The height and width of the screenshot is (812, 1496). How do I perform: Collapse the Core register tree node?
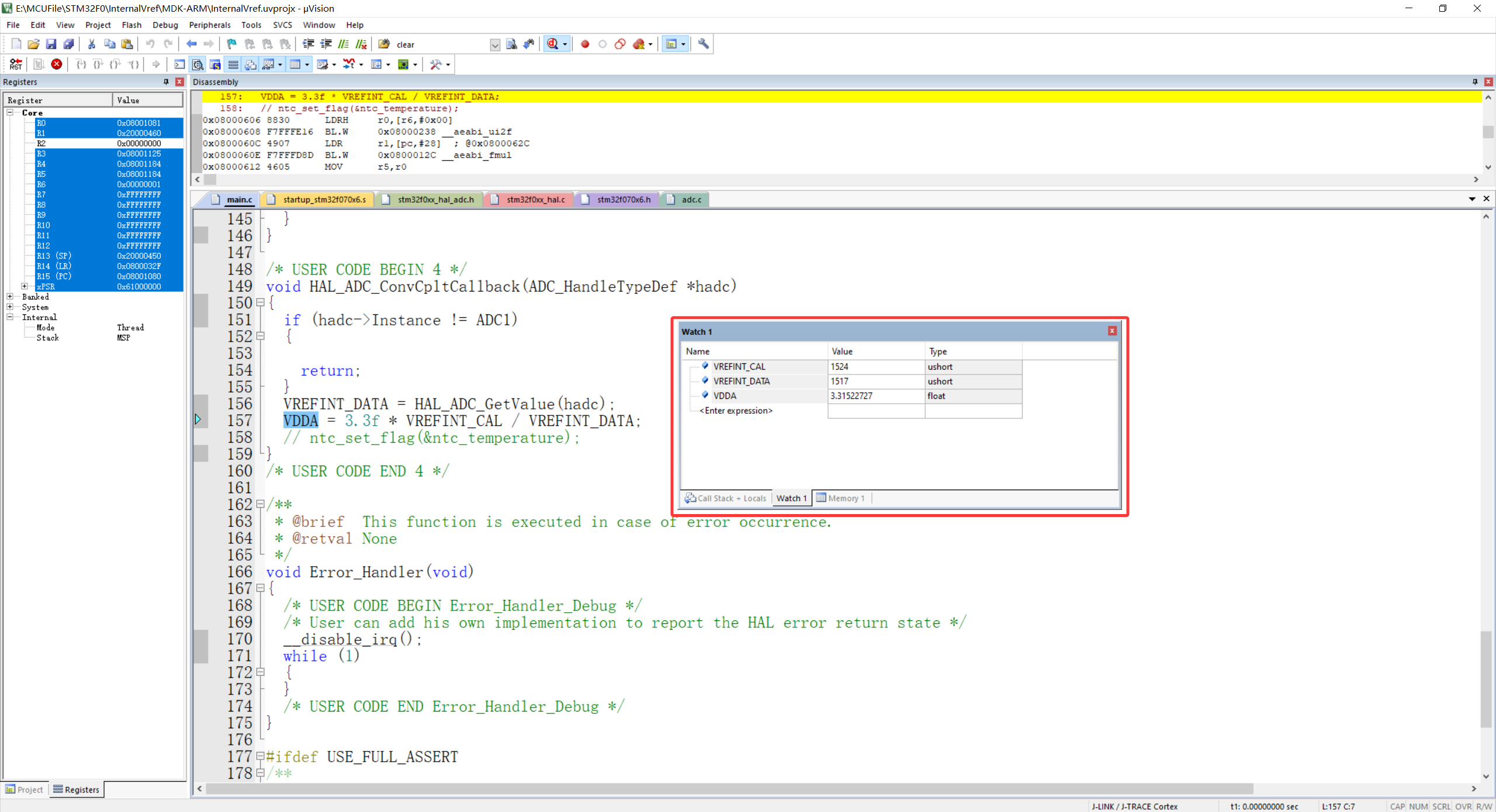[10, 112]
